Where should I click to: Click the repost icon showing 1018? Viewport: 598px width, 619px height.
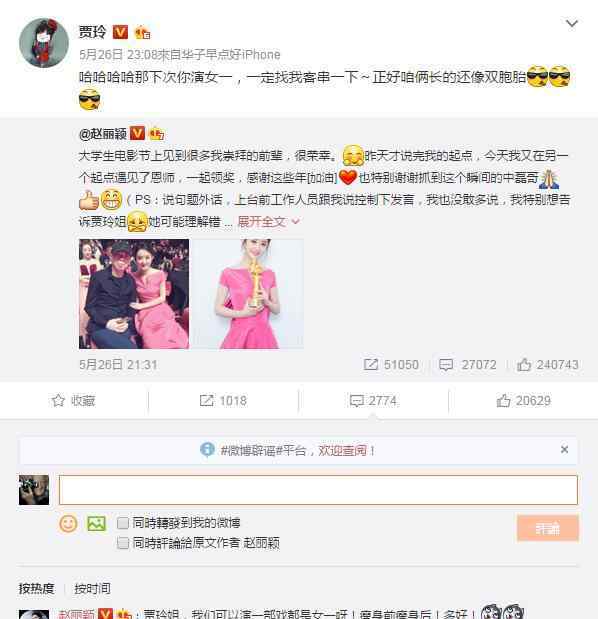[x=223, y=401]
